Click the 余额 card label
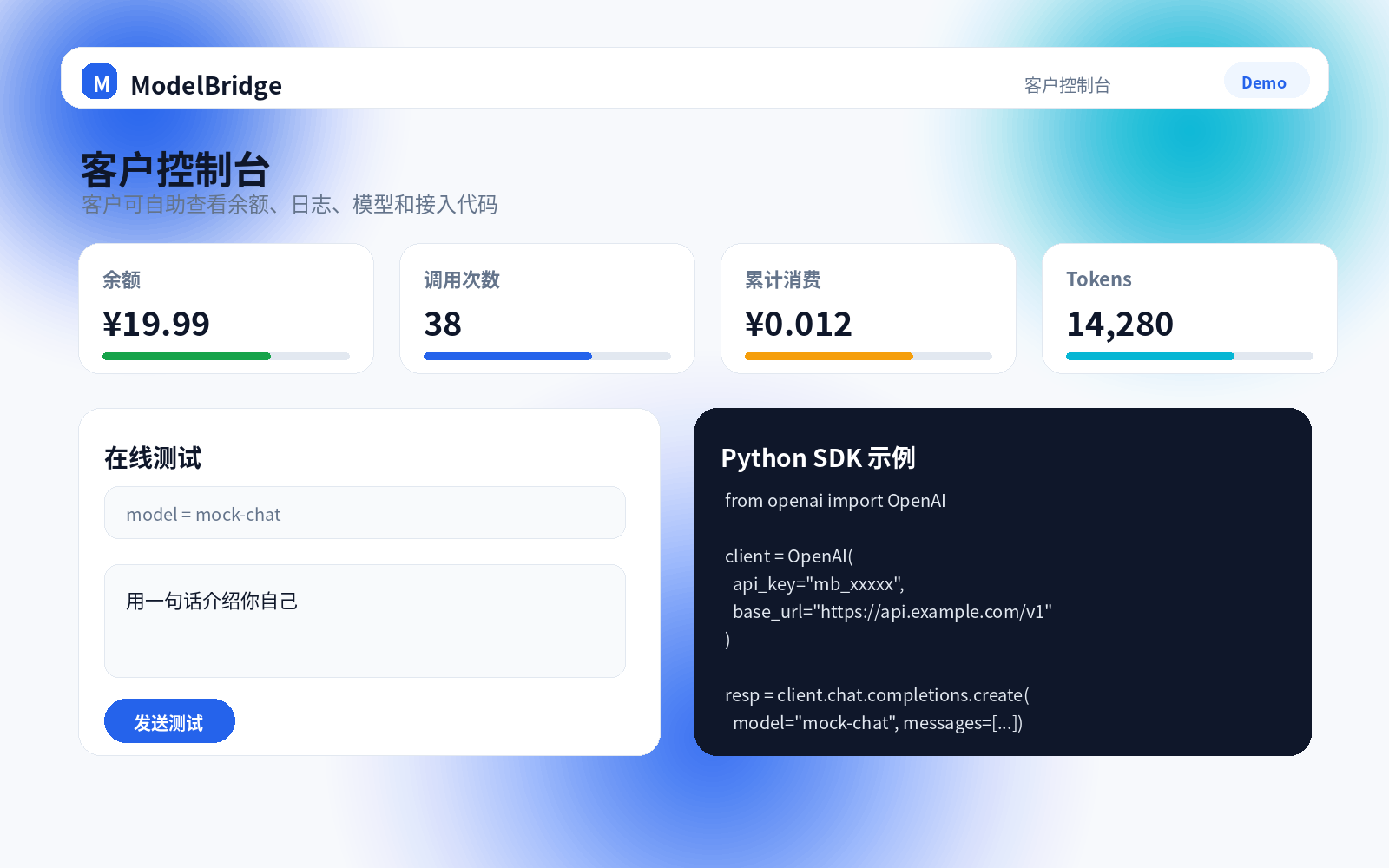This screenshot has width=1389, height=868. point(122,279)
